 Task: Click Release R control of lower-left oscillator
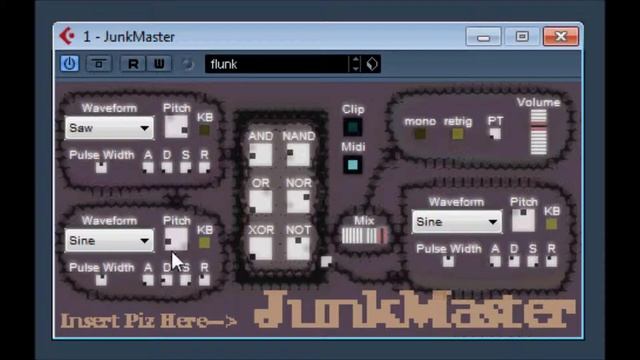[x=204, y=280]
